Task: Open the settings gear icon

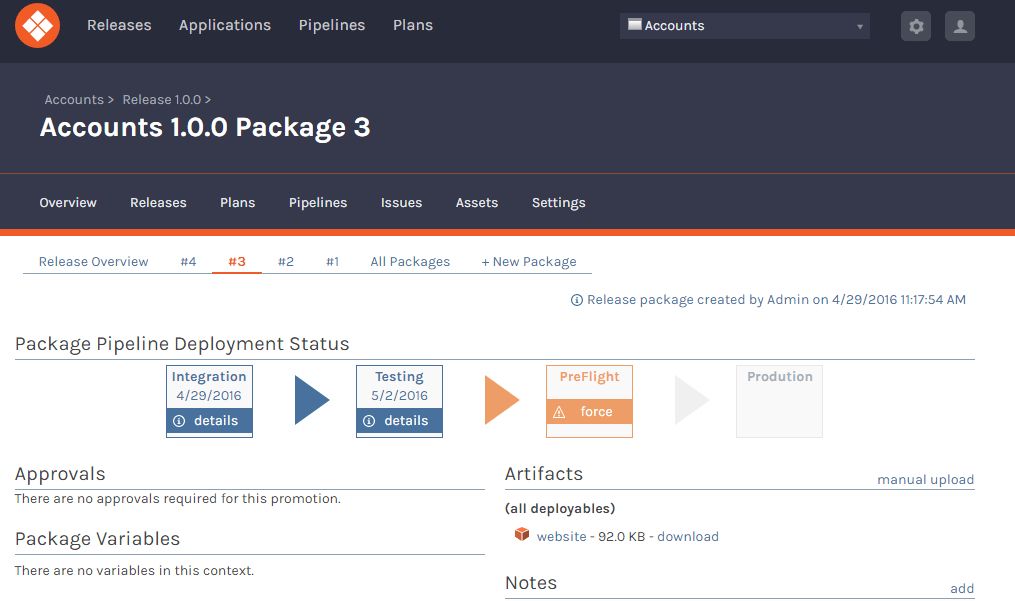Action: point(915,26)
